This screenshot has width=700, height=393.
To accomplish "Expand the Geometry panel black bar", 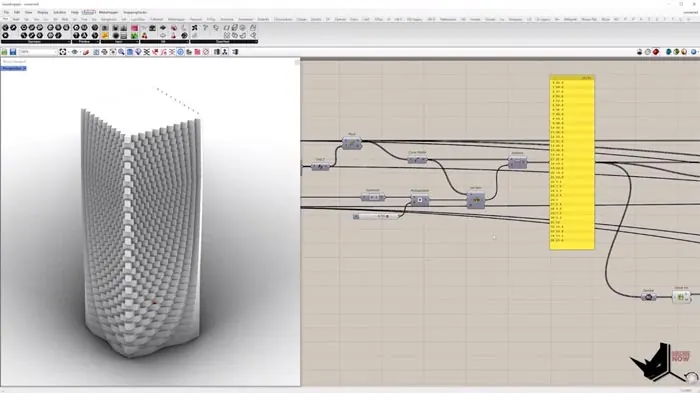I will [35, 42].
